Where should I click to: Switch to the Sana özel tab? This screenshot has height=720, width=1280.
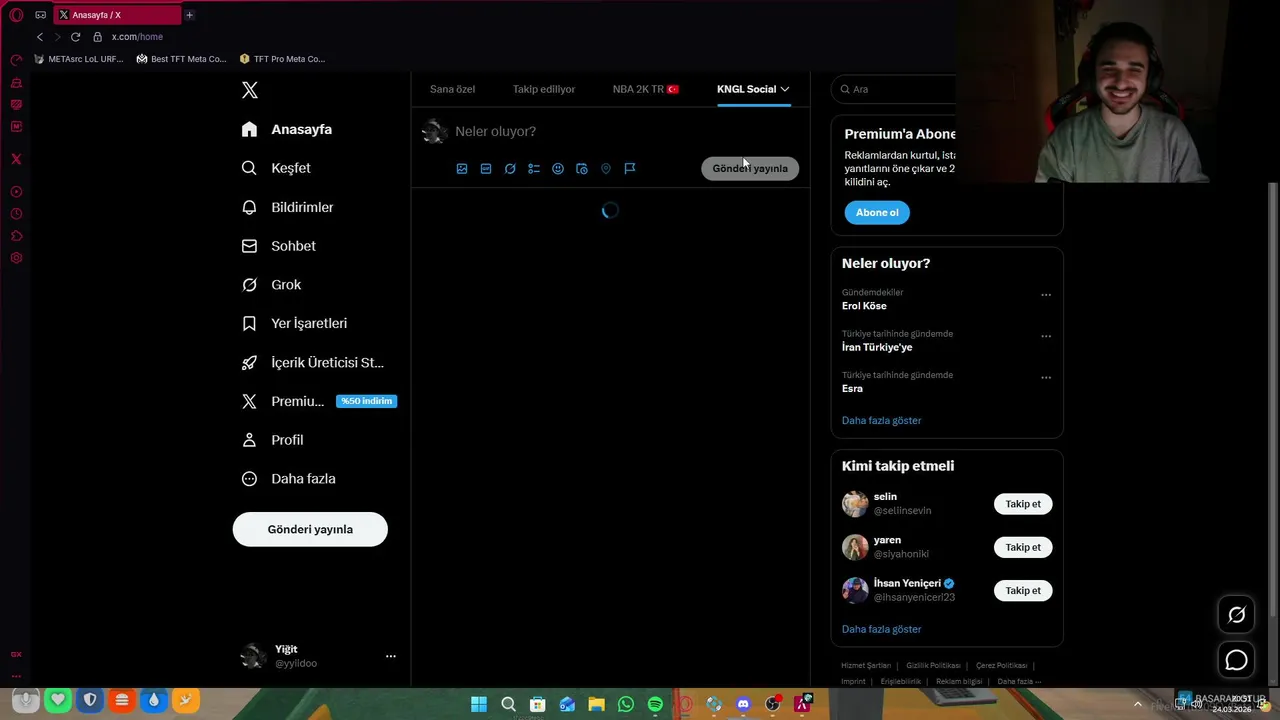tap(452, 89)
